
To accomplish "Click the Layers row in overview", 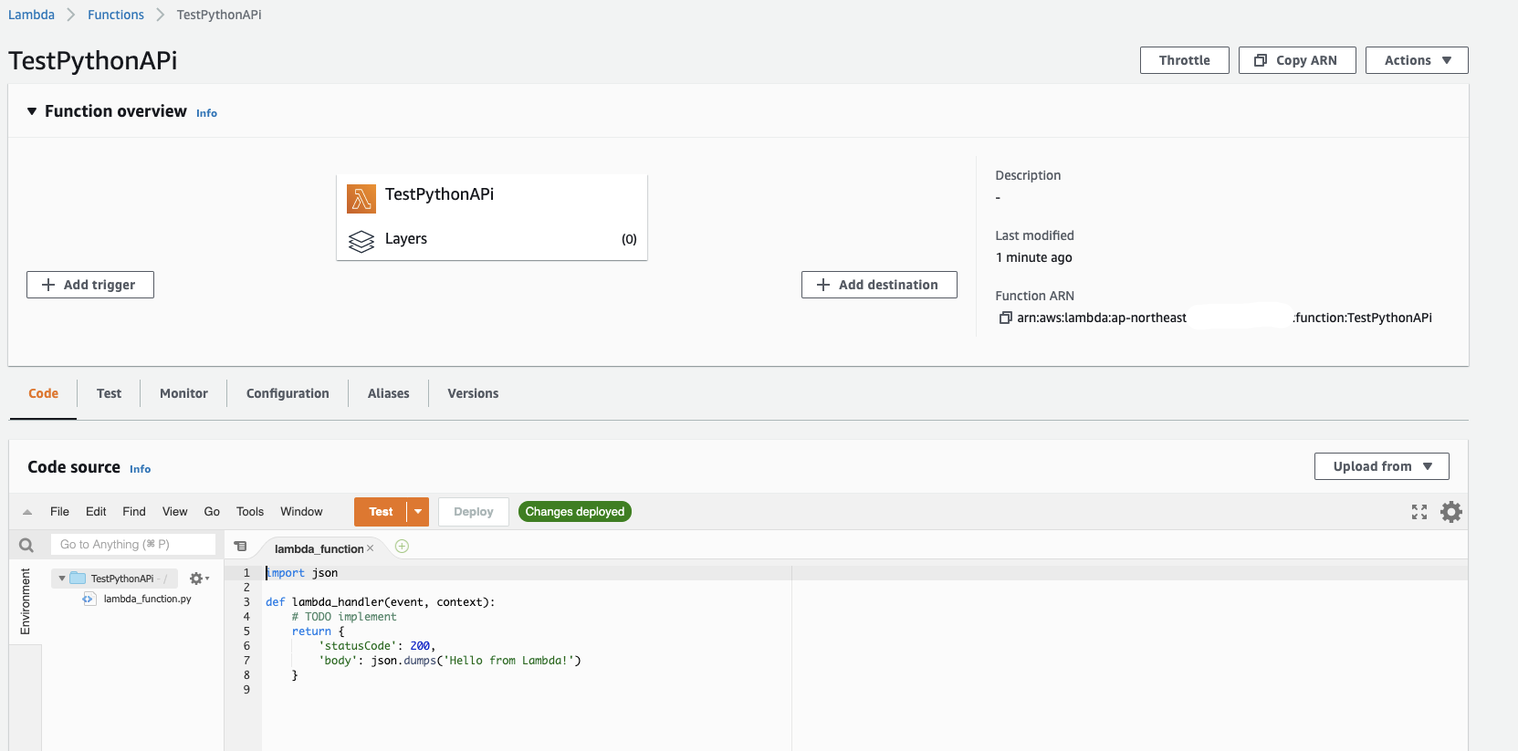I will (x=492, y=239).
